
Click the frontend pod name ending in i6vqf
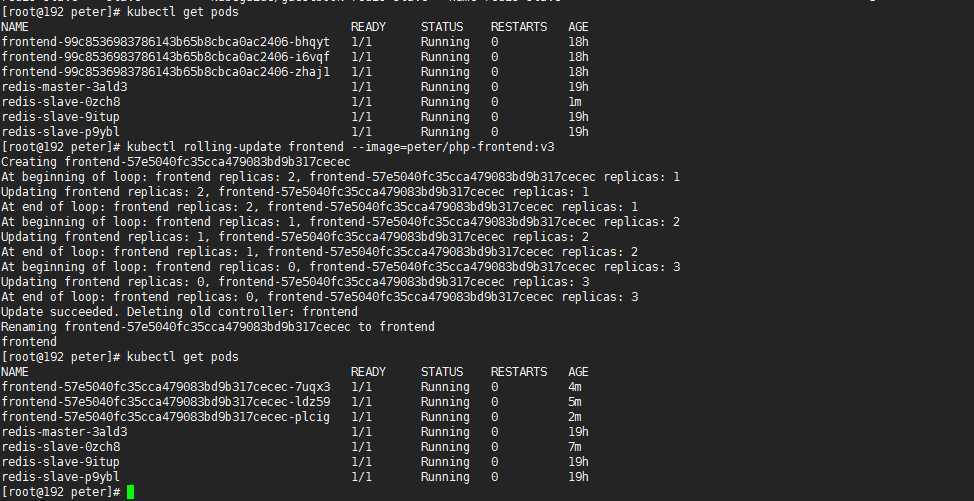pyautogui.click(x=166, y=57)
